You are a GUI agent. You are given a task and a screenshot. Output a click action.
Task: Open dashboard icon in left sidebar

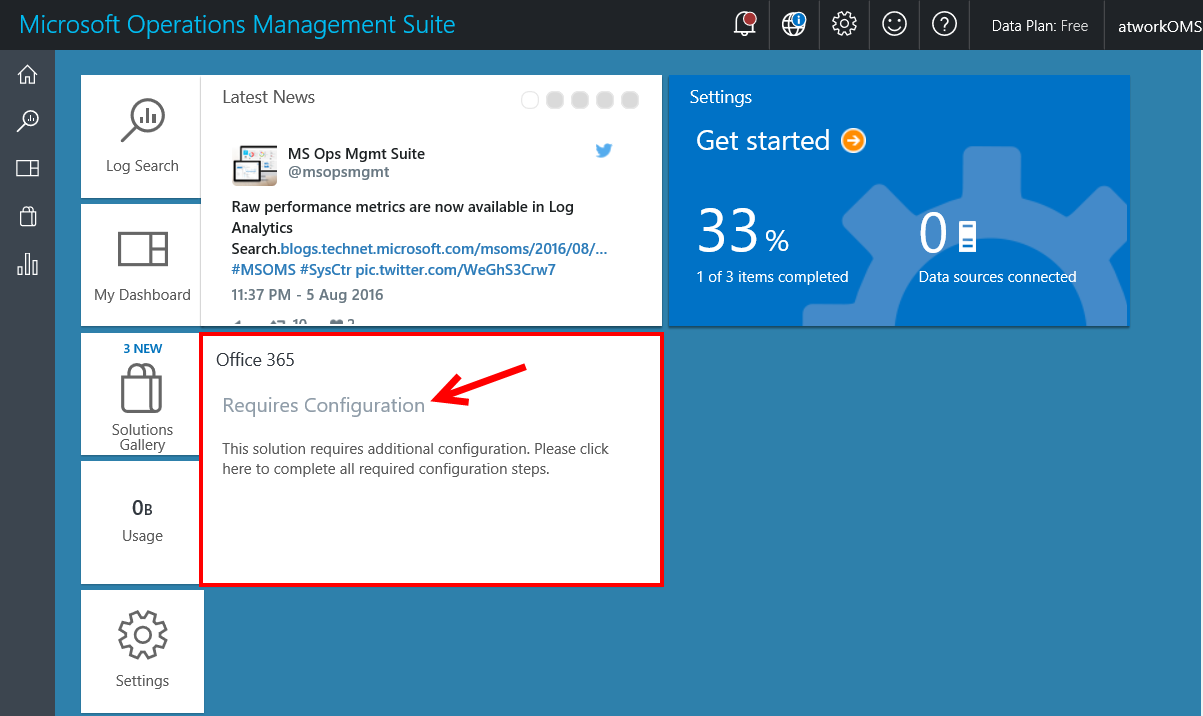[x=27, y=168]
